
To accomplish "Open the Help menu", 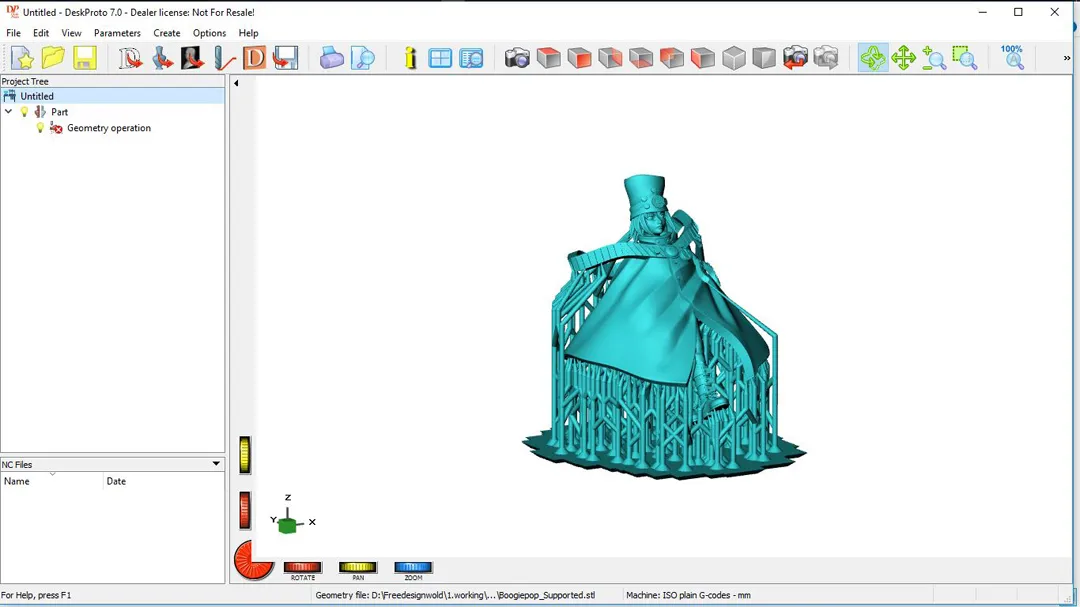I will 248,33.
